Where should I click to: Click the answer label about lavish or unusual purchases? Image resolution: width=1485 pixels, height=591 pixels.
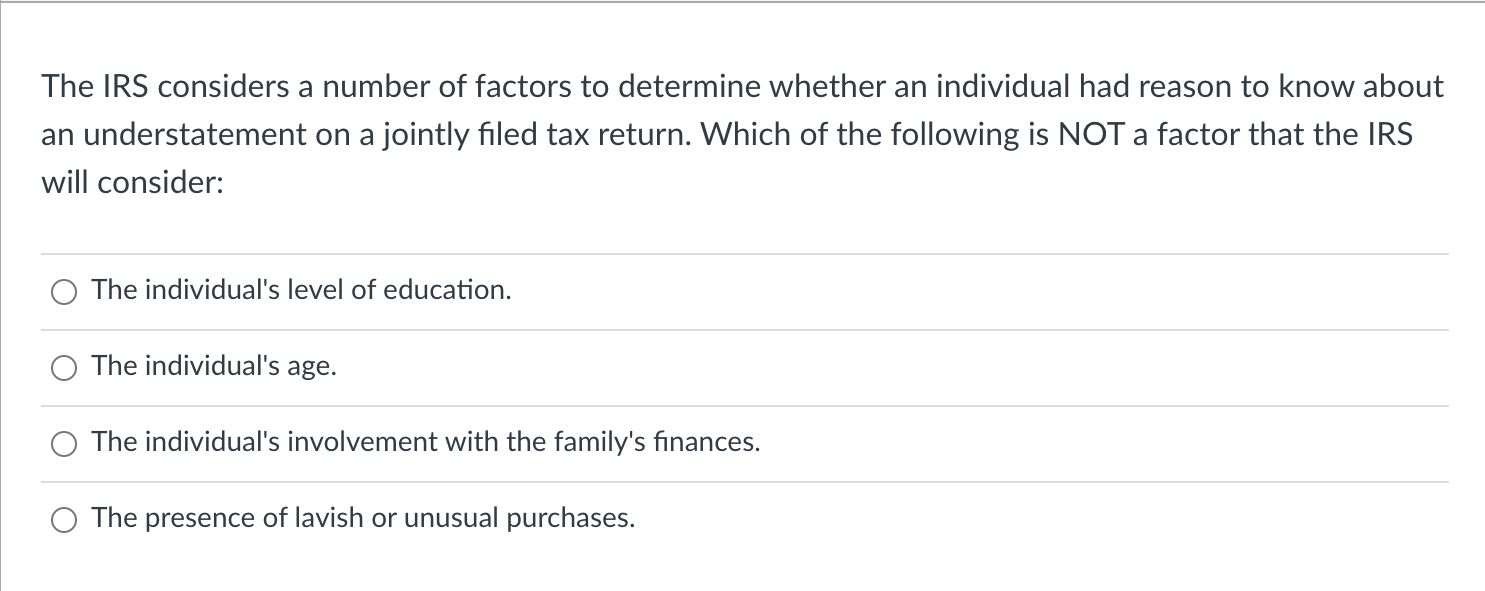[x=364, y=518]
